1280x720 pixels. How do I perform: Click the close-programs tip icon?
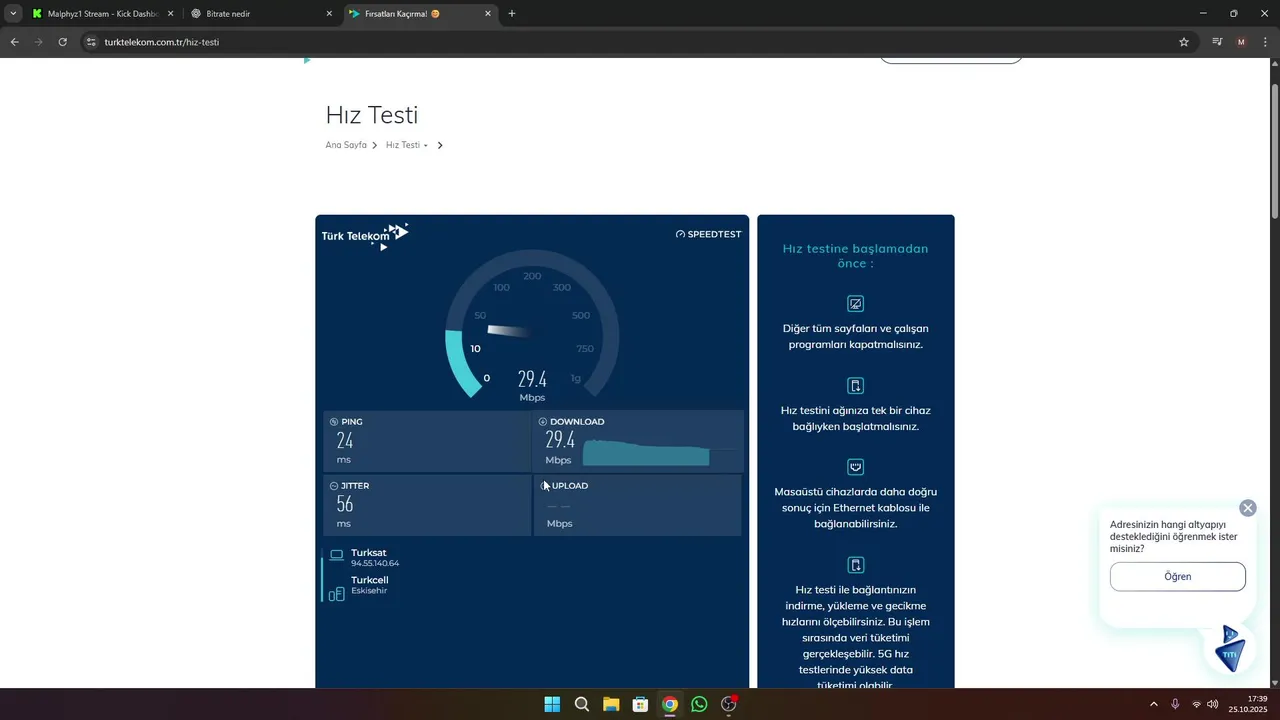click(x=855, y=304)
